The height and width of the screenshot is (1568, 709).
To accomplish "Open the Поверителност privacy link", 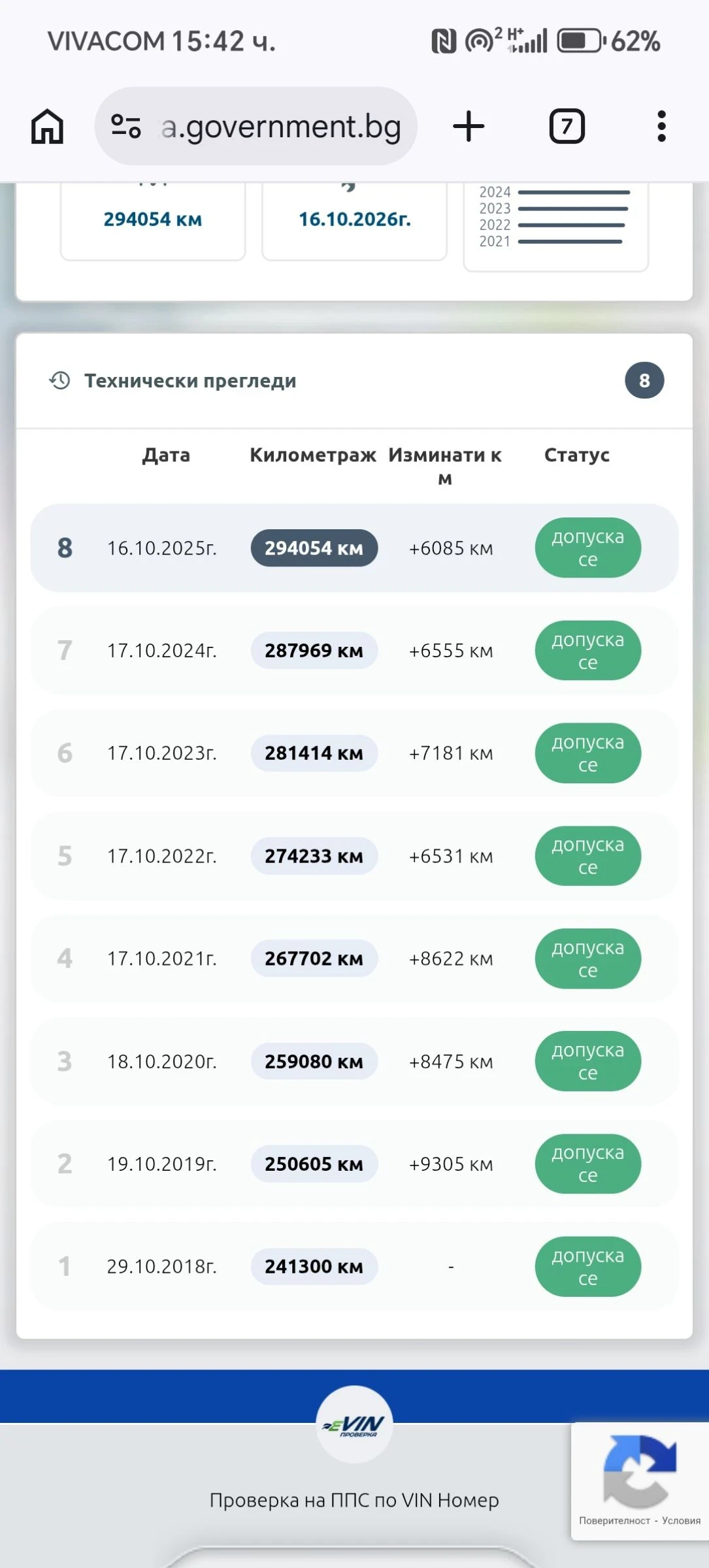I will [614, 1521].
